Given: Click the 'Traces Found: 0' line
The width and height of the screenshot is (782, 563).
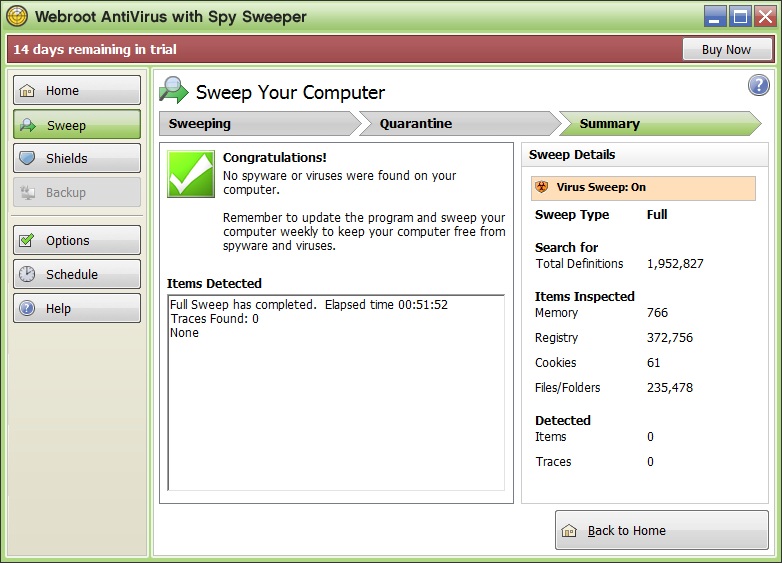Looking at the screenshot, I should (214, 319).
